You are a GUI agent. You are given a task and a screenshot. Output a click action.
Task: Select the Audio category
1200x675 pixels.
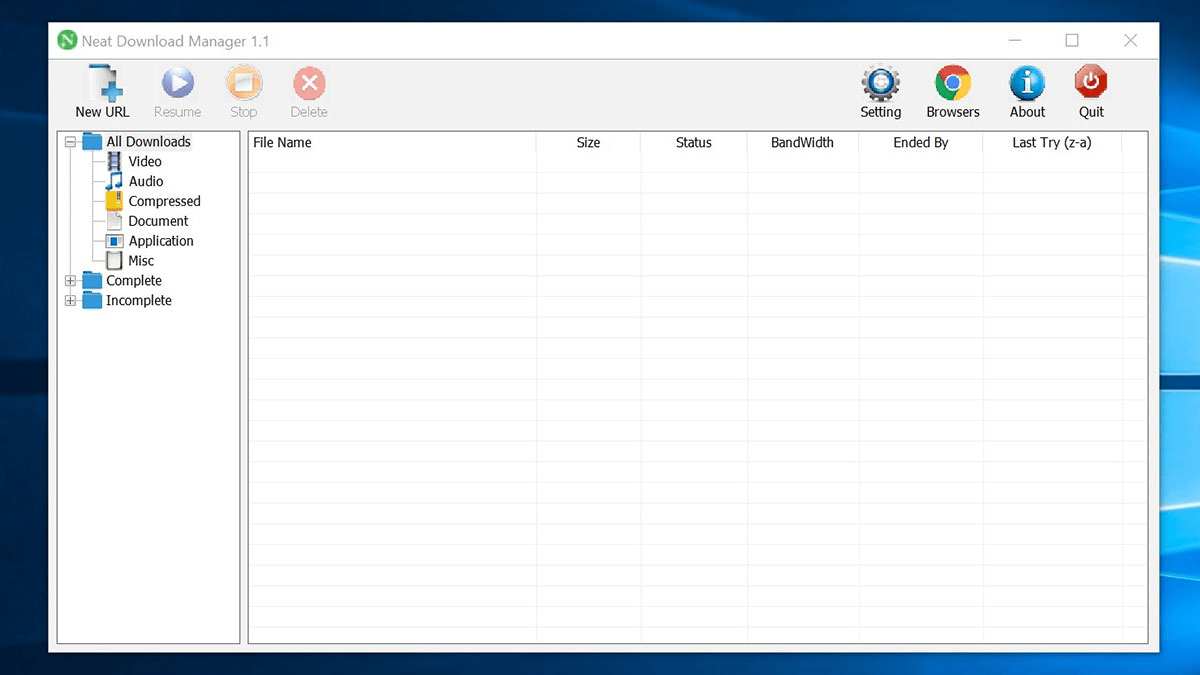point(145,181)
